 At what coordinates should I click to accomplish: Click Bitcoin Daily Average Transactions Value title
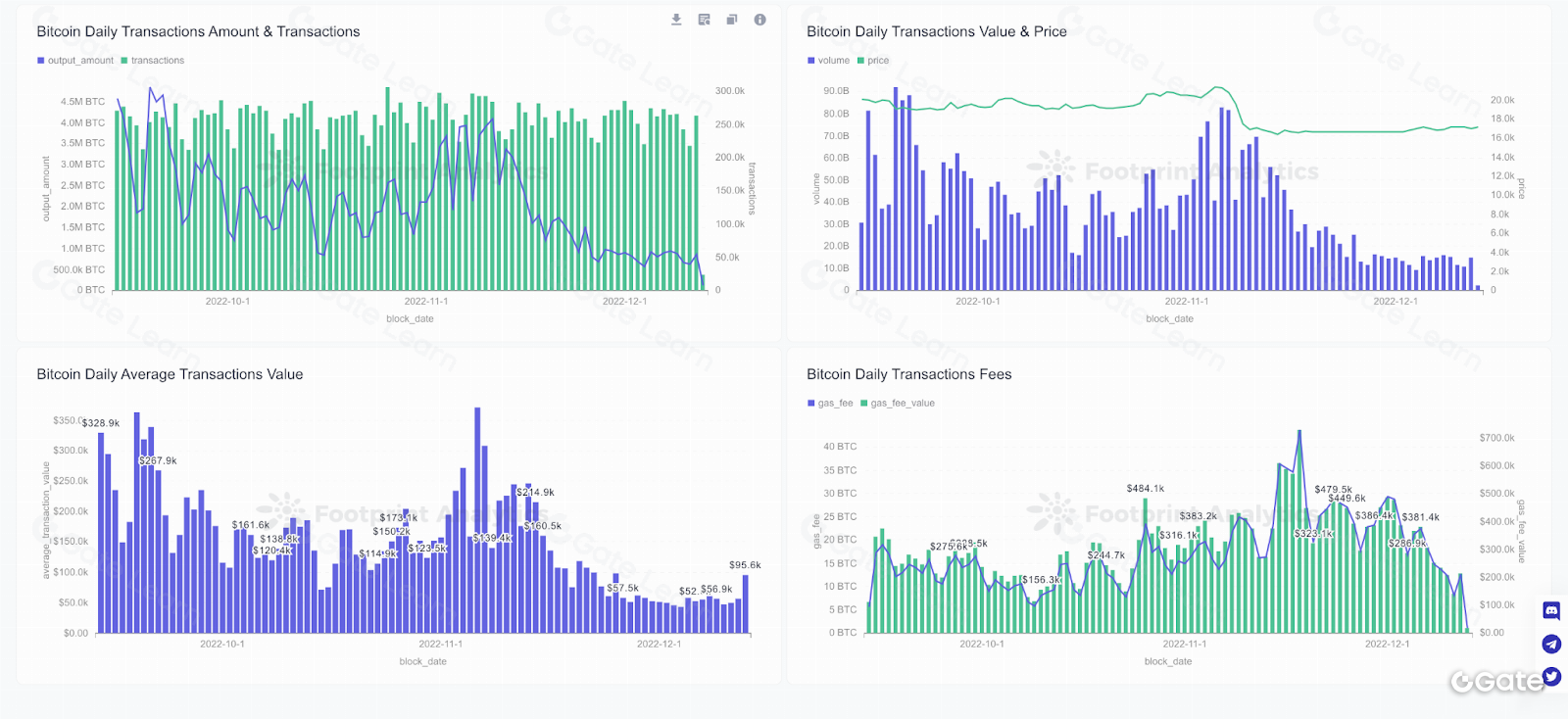(170, 374)
